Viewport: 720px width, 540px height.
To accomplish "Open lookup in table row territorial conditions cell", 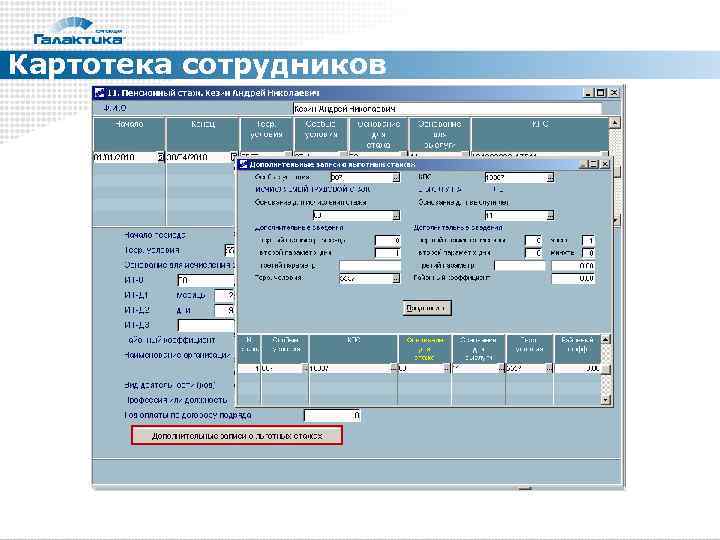I will (x=549, y=368).
